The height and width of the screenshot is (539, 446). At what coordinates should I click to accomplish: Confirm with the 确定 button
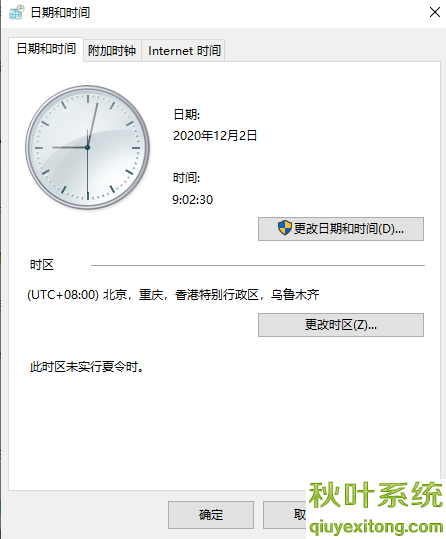tap(211, 515)
